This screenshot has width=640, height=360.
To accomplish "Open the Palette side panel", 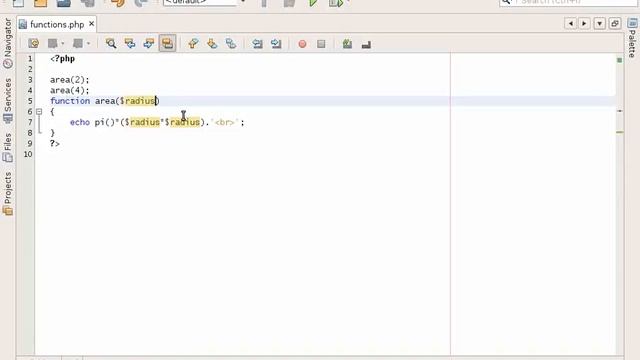I will 632,38.
